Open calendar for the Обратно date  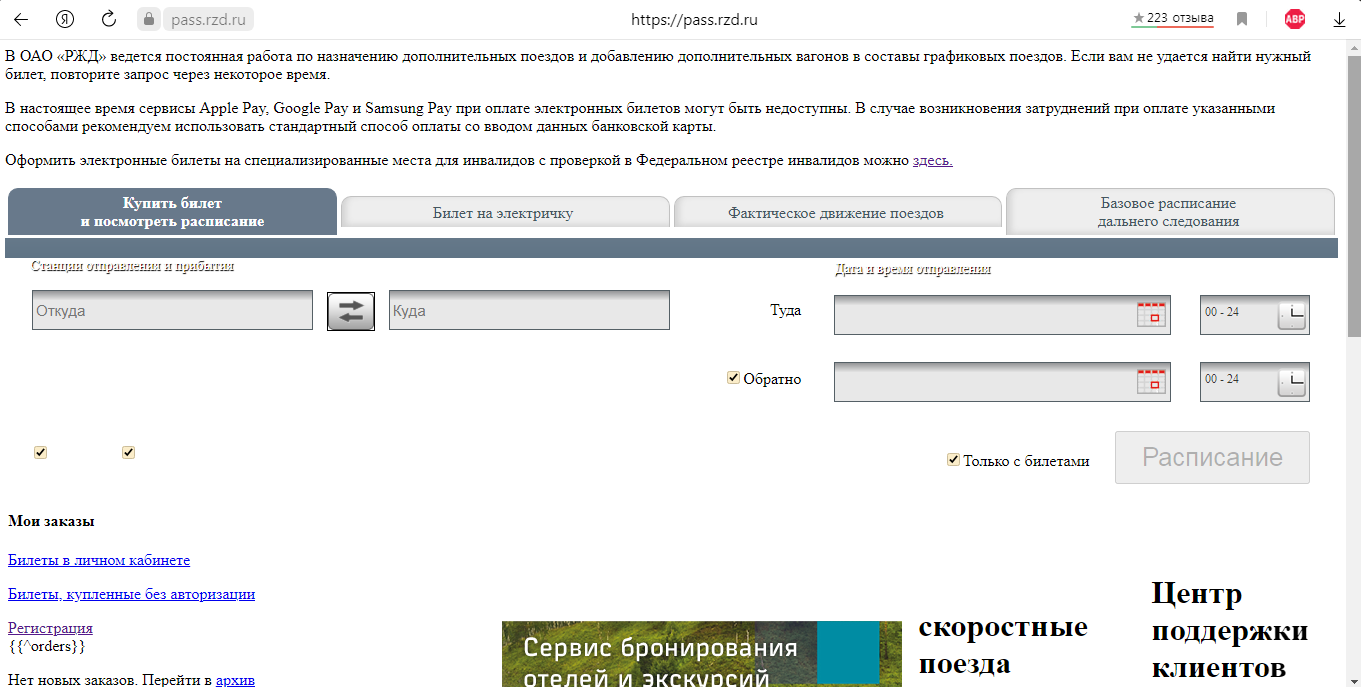pos(1152,381)
